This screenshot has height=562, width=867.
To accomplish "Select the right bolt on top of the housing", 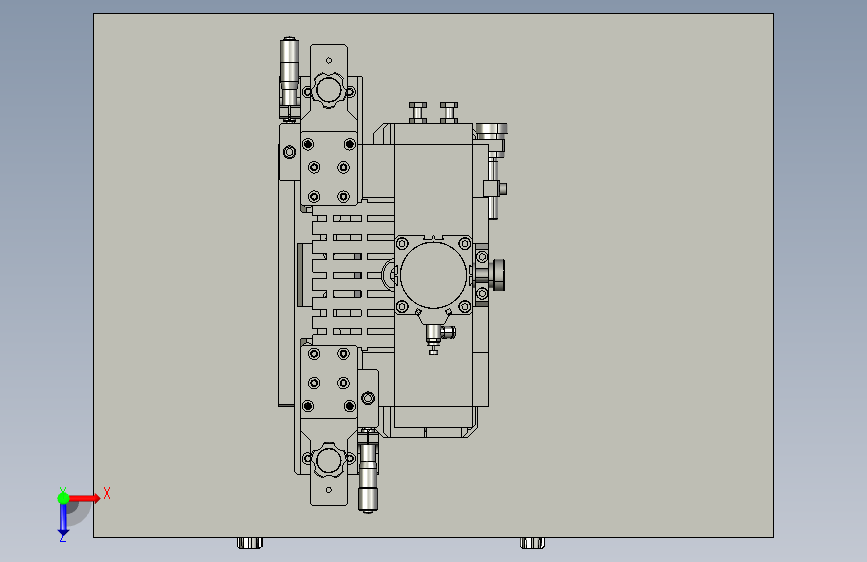I will click(x=448, y=112).
